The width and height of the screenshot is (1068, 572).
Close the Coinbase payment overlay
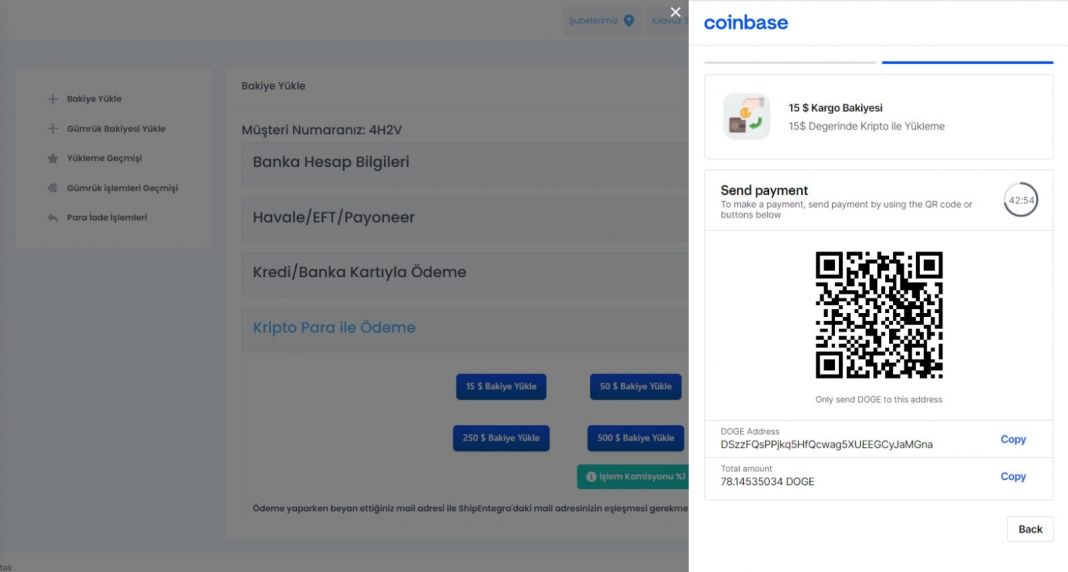coord(675,12)
